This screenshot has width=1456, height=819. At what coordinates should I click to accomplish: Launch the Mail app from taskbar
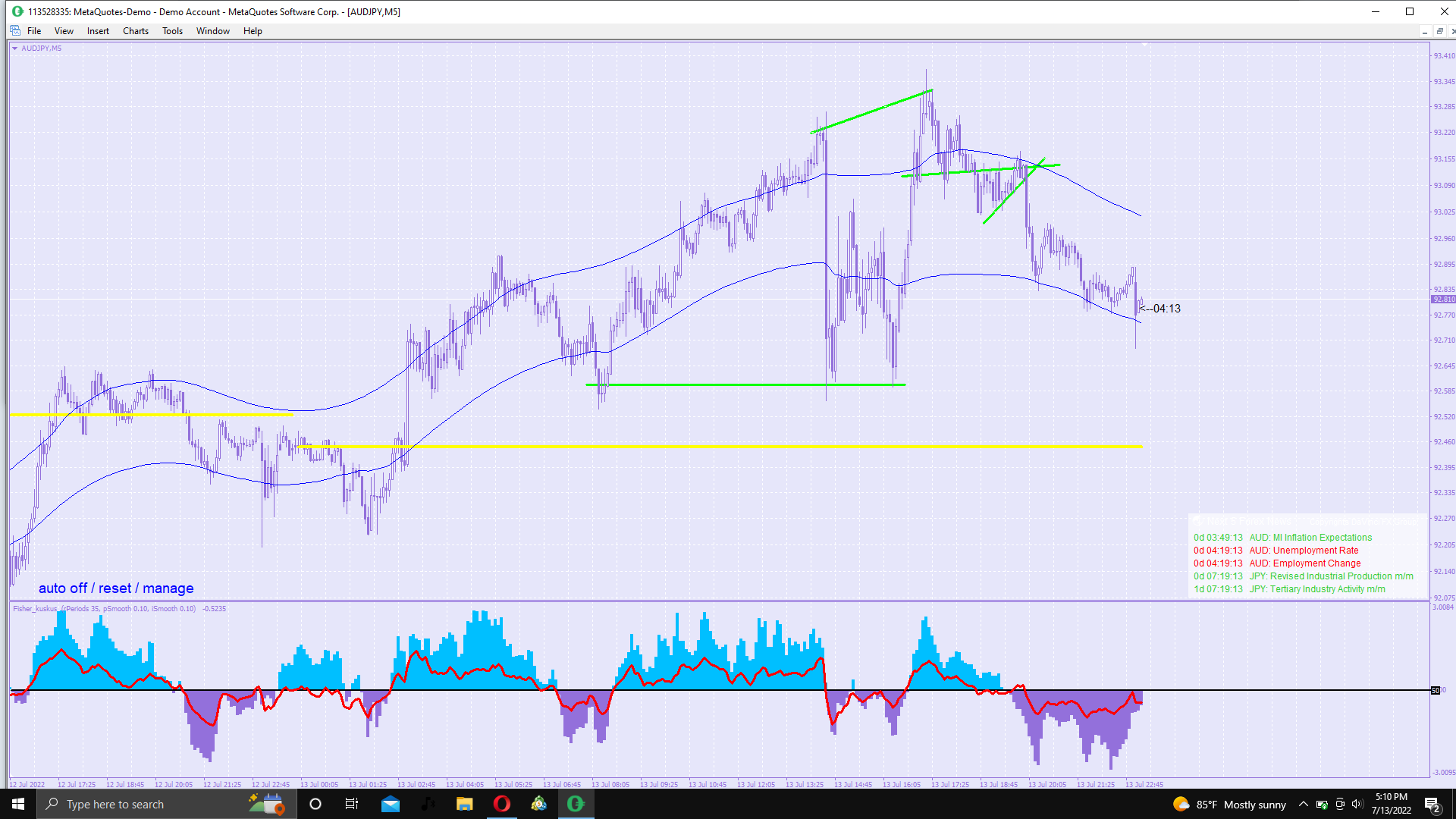391,804
